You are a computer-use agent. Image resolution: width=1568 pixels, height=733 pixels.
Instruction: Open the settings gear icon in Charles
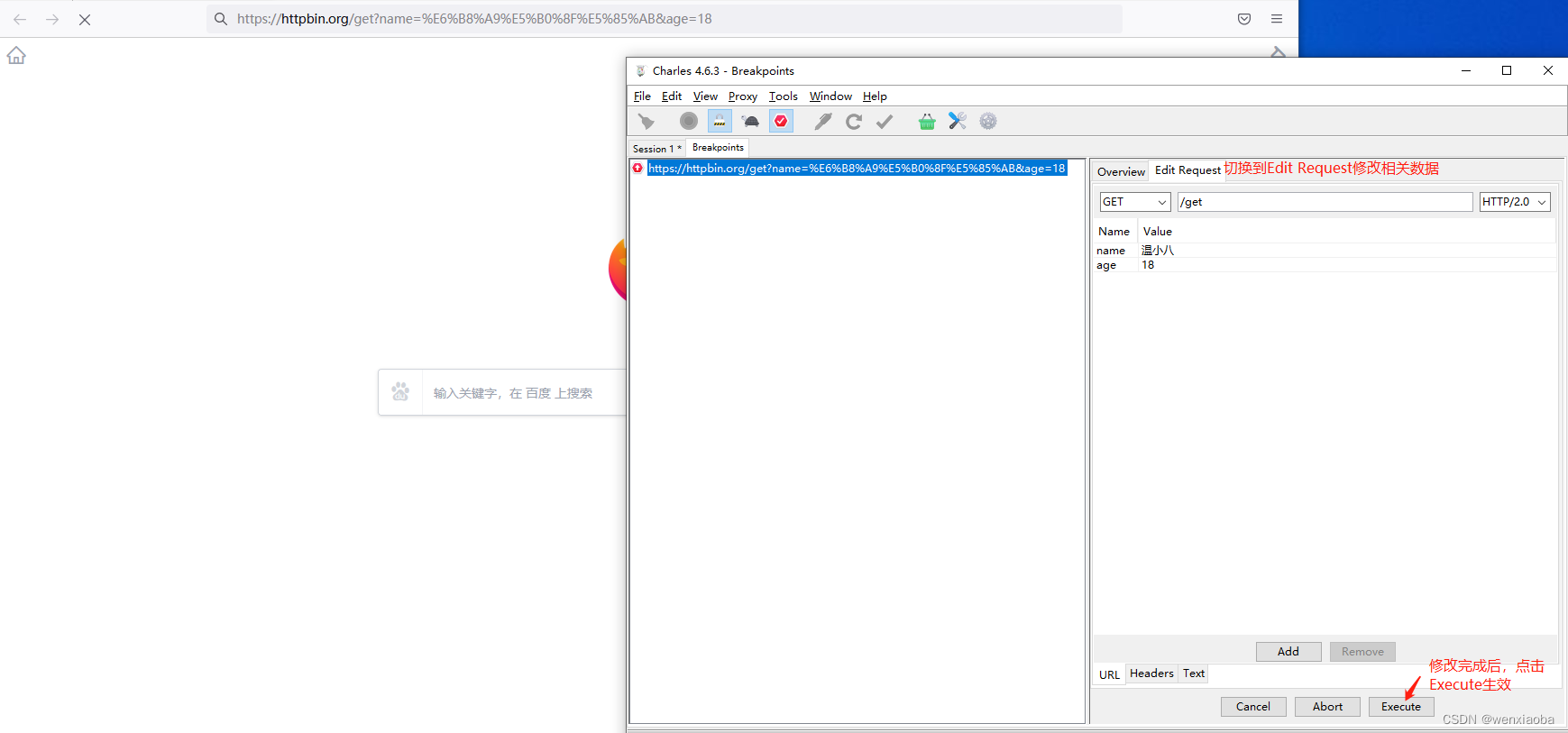(x=988, y=121)
